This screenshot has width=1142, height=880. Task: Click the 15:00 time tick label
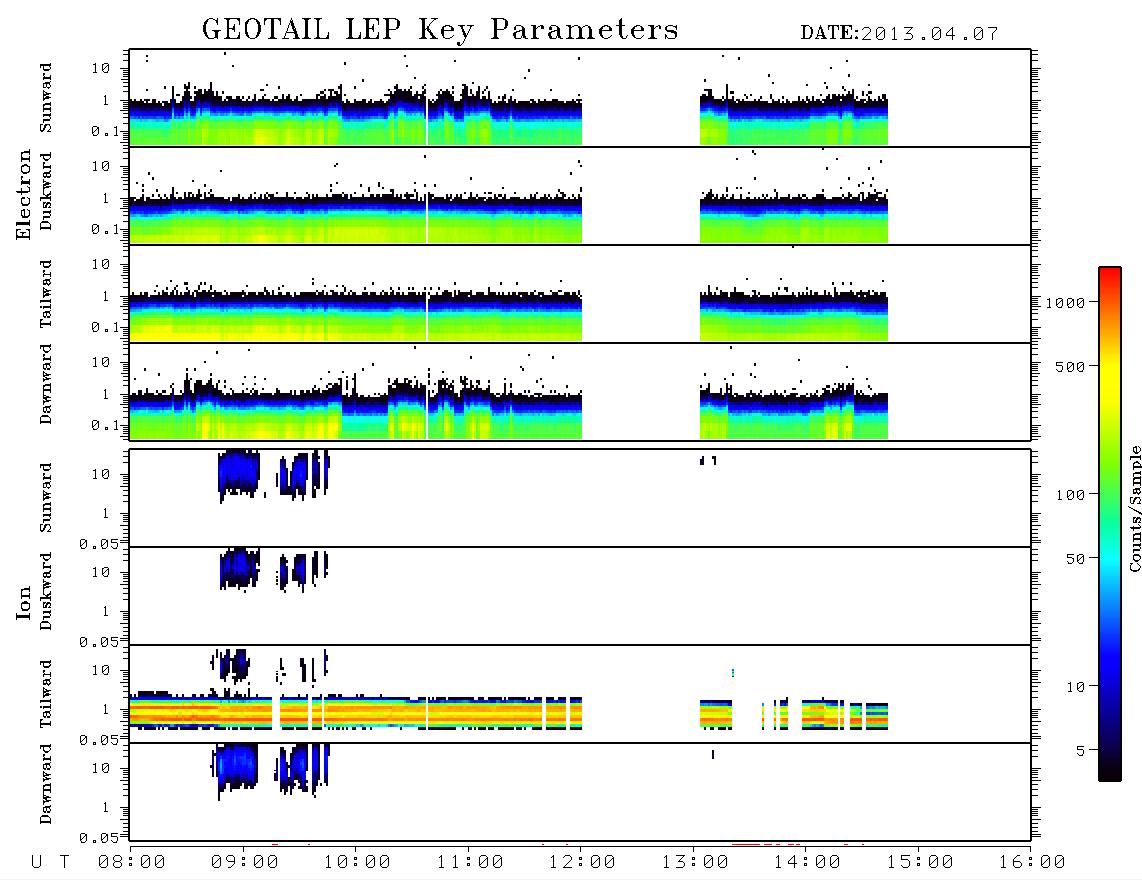click(x=920, y=862)
